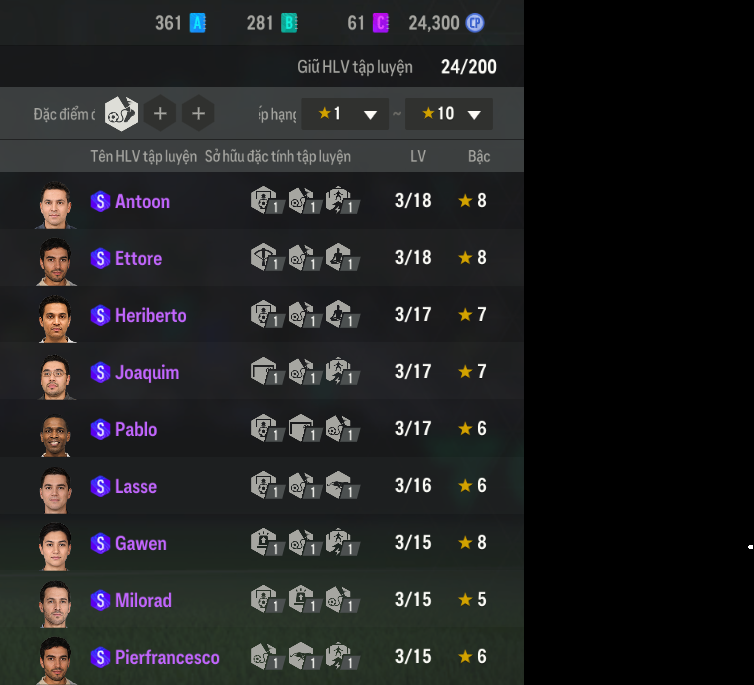Open the minimum star rank dropdown
This screenshot has width=754, height=685.
tap(345, 114)
